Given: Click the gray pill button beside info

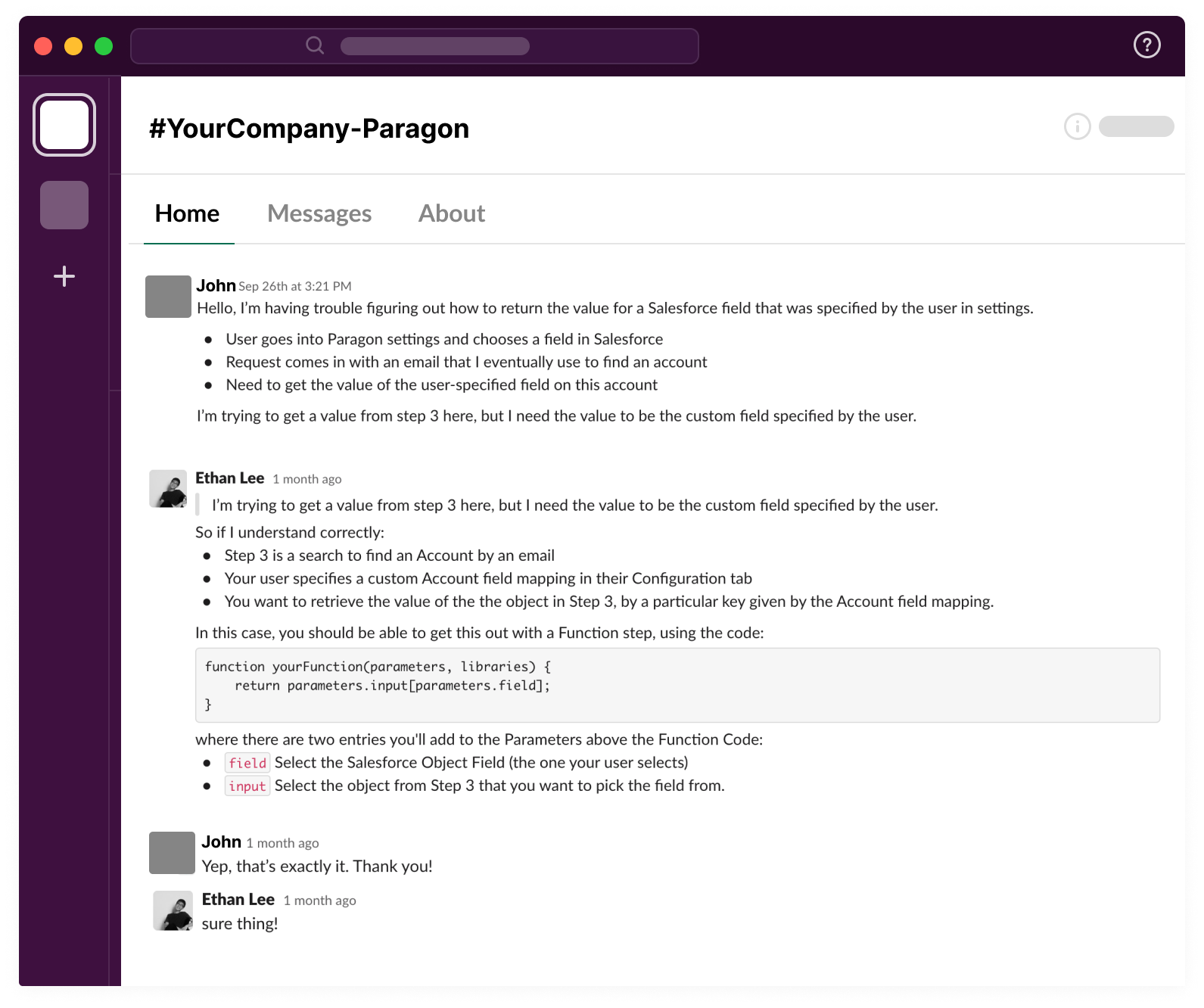Looking at the screenshot, I should coord(1136,126).
